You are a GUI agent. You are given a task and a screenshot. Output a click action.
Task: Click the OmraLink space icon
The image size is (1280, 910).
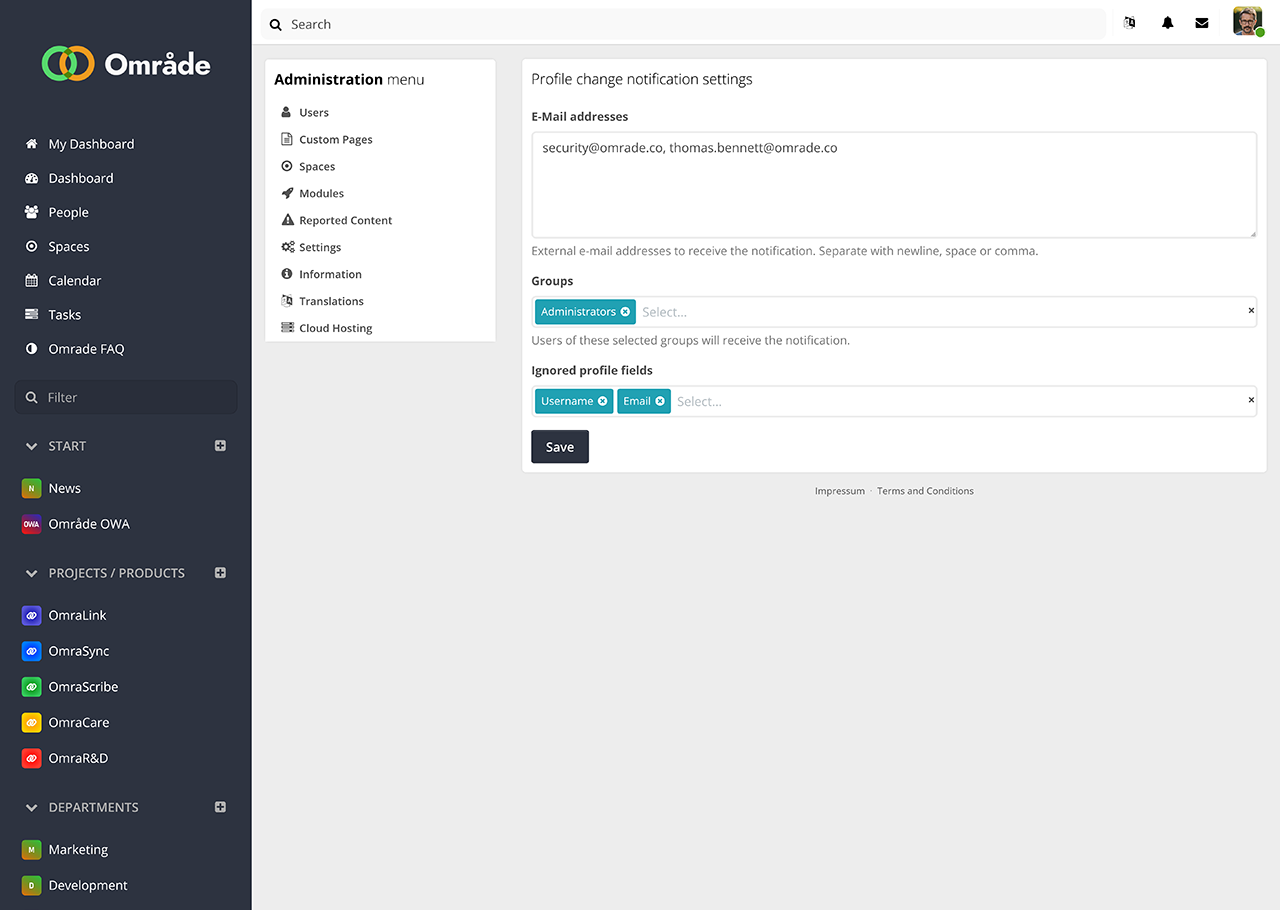click(31, 615)
